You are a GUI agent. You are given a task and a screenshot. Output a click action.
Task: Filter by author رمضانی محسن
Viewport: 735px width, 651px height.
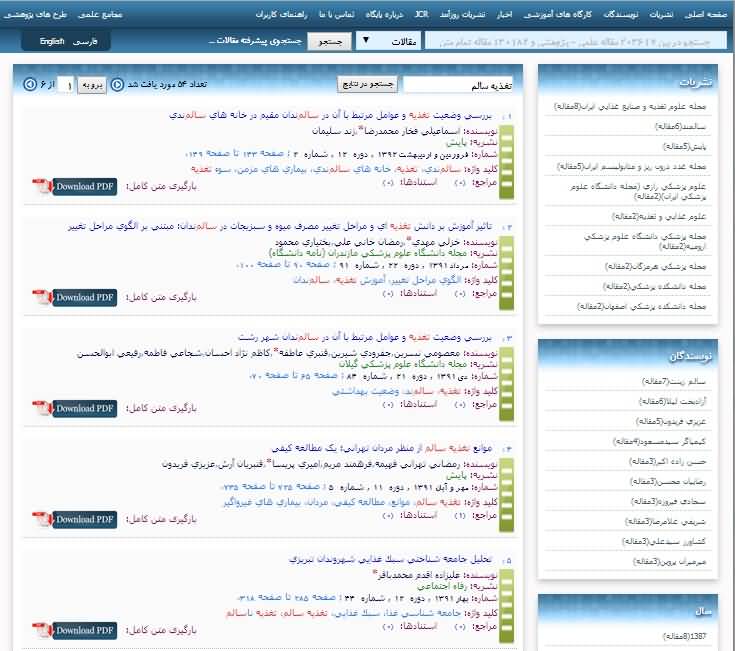click(x=668, y=481)
